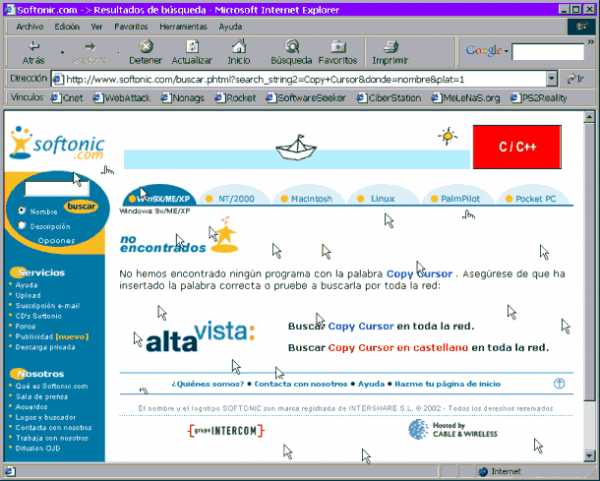The width and height of the screenshot is (600, 481).
Task: Click the scroll-to-top arrow icon in footer
Action: [559, 383]
